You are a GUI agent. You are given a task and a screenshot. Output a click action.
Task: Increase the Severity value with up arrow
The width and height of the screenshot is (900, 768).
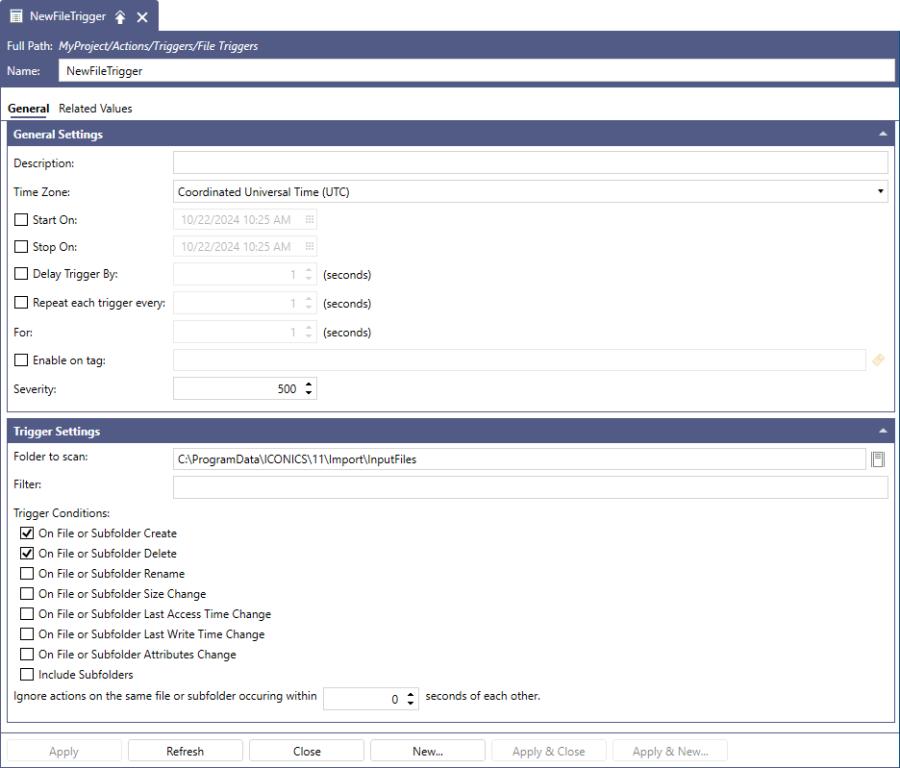tap(308, 384)
